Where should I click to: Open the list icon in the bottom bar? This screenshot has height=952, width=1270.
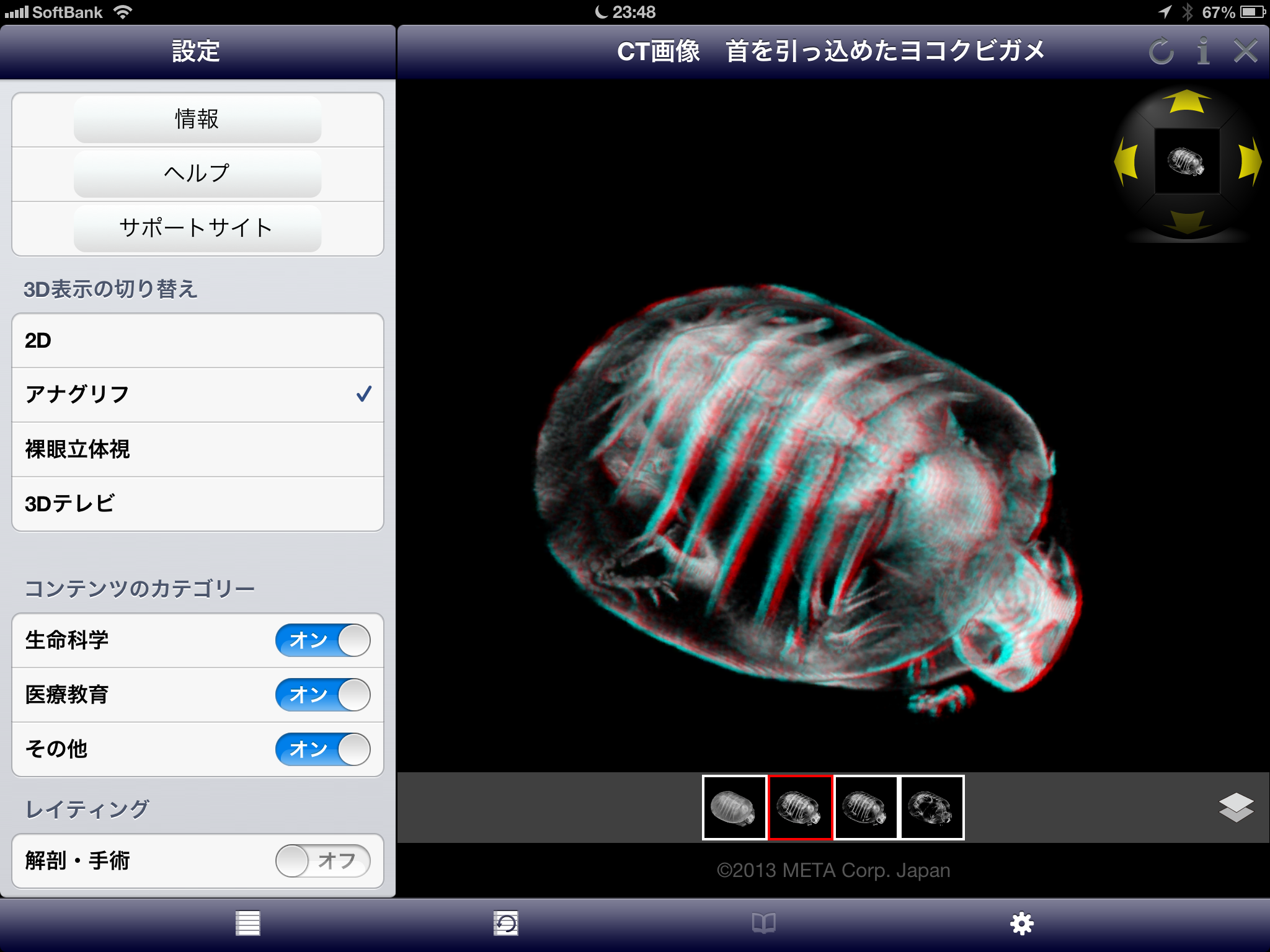(x=247, y=923)
